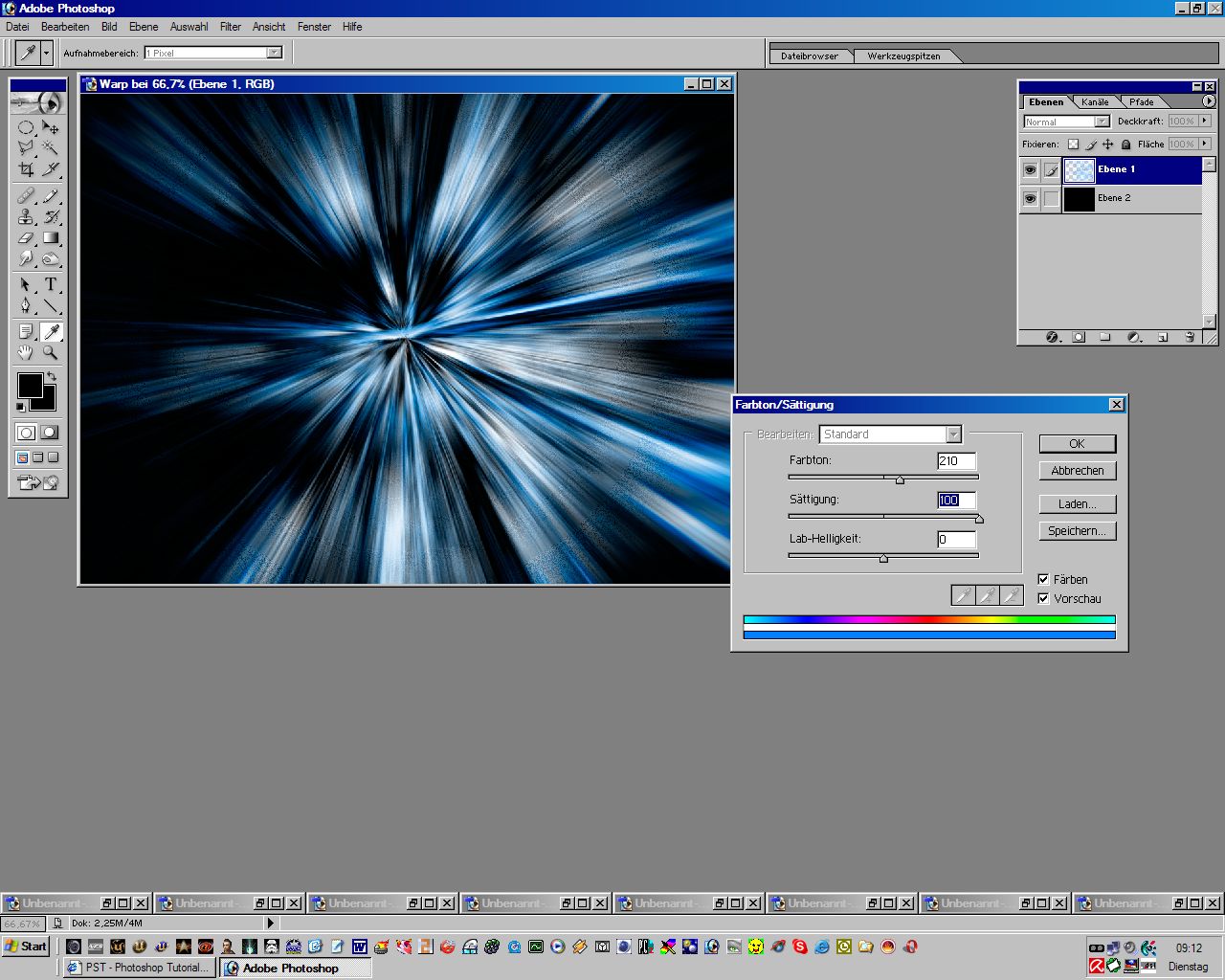Jump to ImageReady from the toolbox
1225x980 pixels.
38,482
